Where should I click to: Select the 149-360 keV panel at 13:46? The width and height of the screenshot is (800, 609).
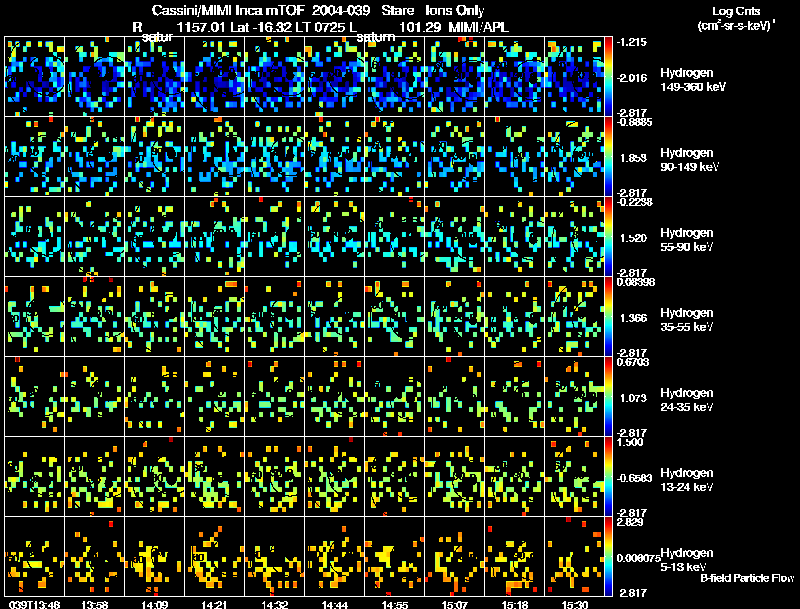(35, 77)
